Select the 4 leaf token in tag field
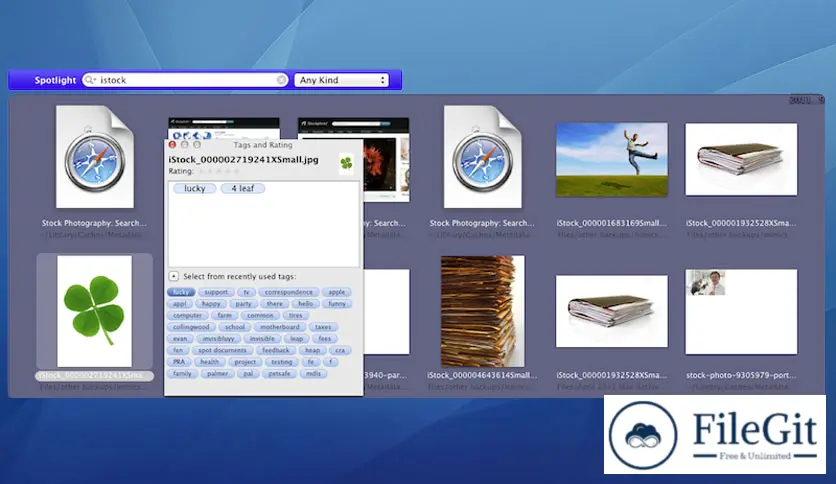836x484 pixels. tap(243, 188)
